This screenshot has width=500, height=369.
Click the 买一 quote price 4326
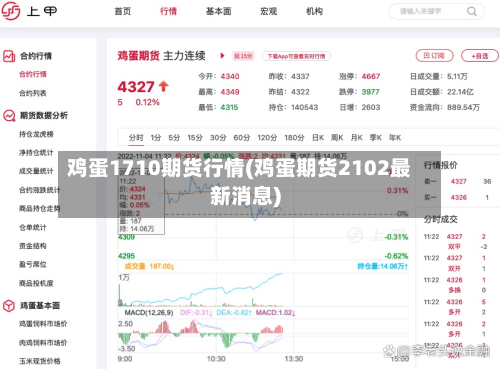[x=458, y=197]
